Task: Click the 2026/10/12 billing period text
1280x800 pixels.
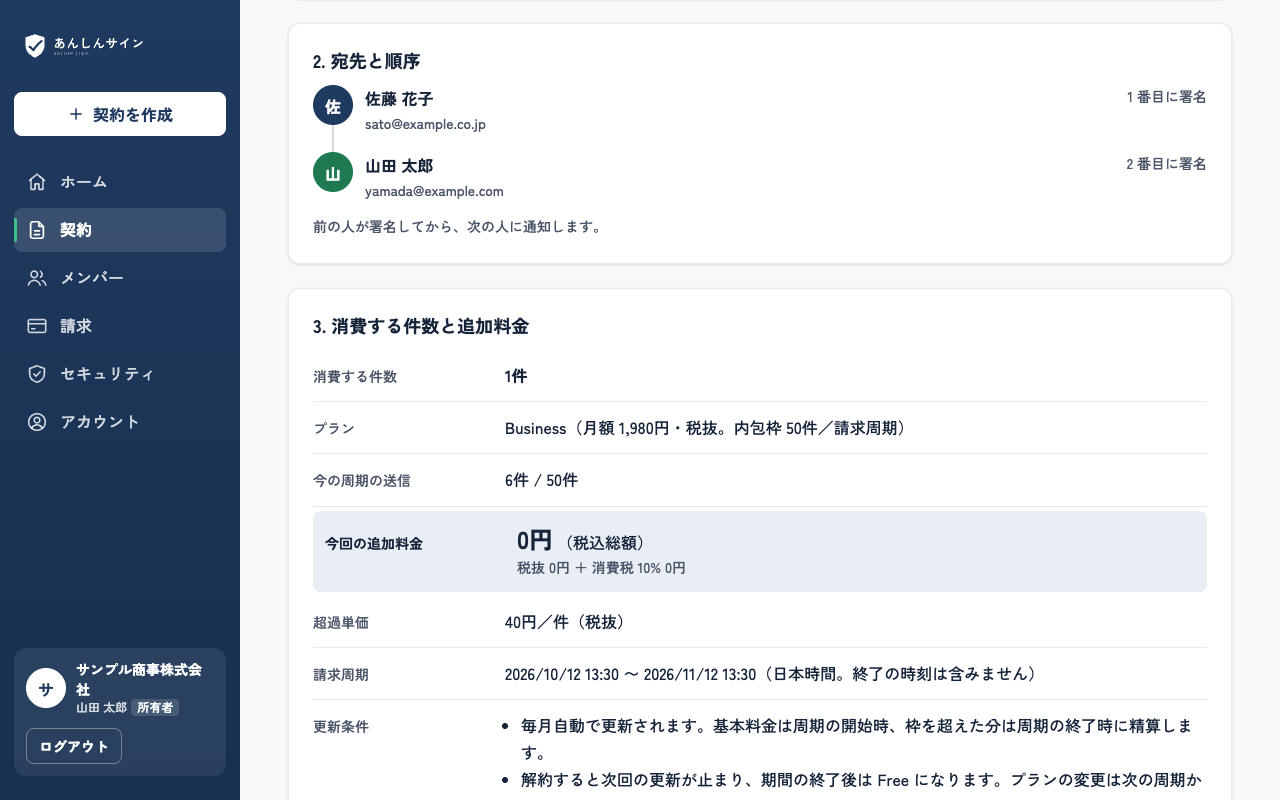Action: coord(771,674)
